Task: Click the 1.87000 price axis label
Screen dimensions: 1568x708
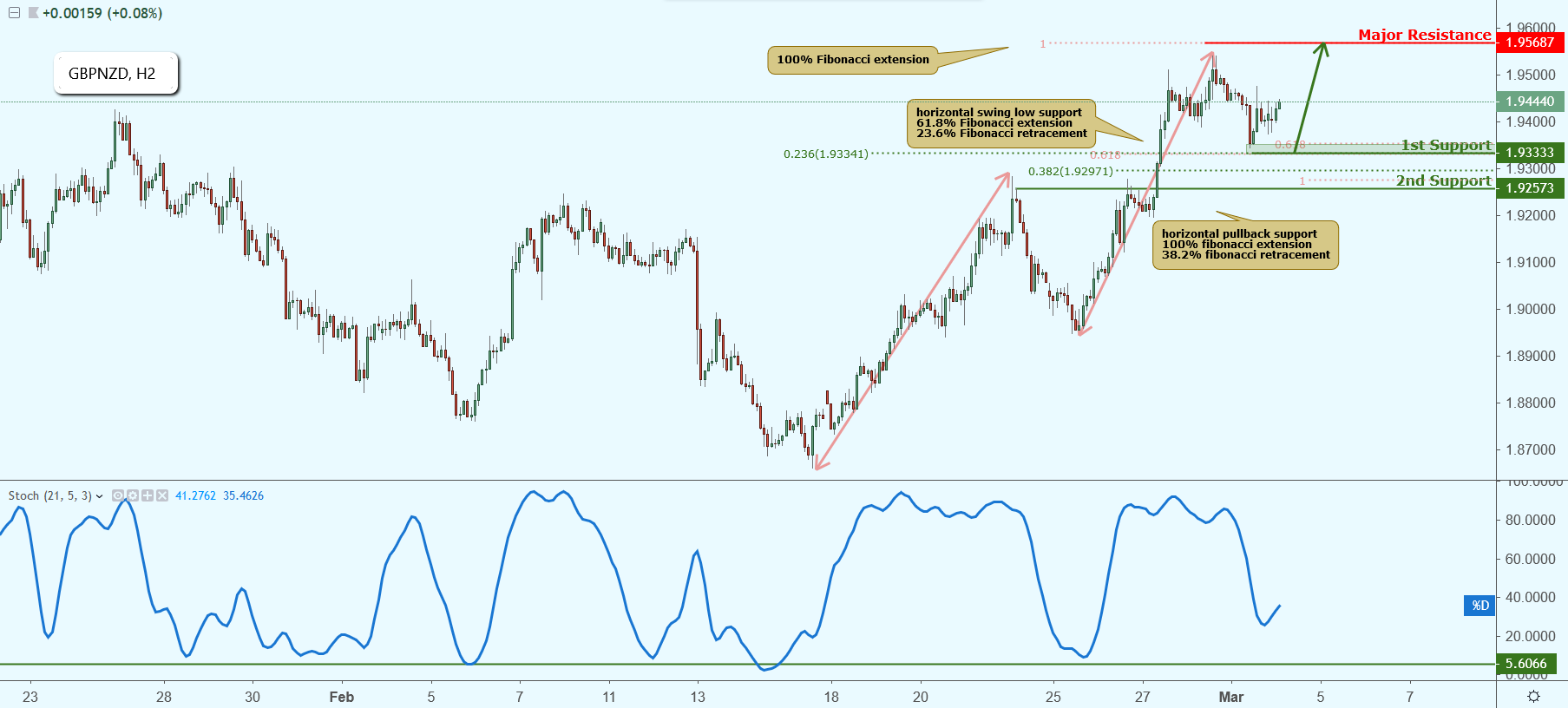Action: click(1531, 450)
